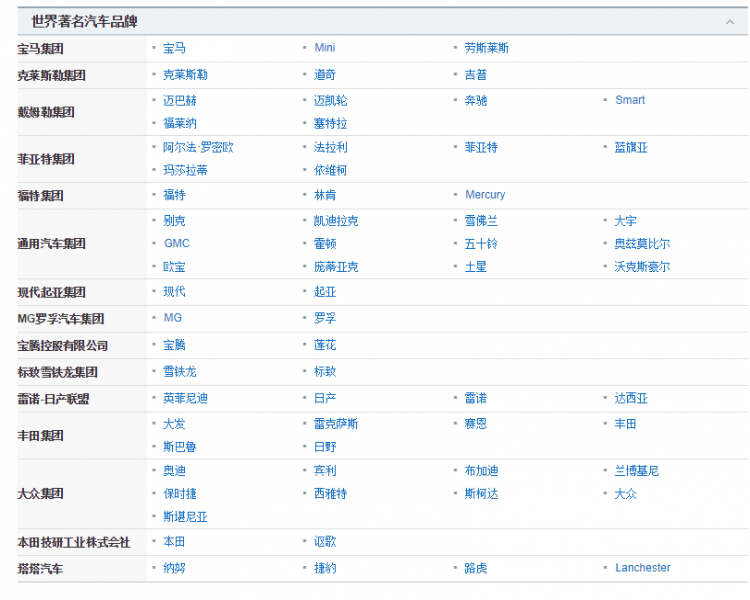Click the 欧宝 link

click(174, 267)
